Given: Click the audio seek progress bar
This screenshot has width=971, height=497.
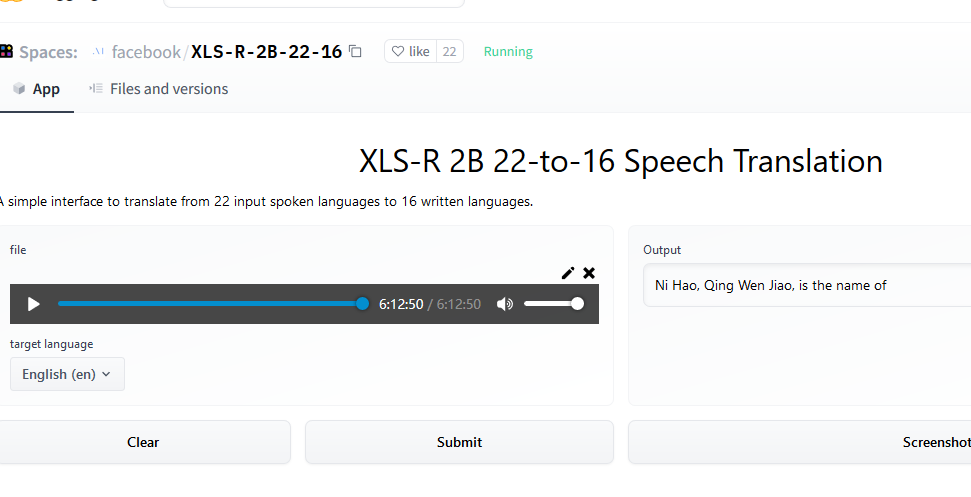Looking at the screenshot, I should click(210, 304).
